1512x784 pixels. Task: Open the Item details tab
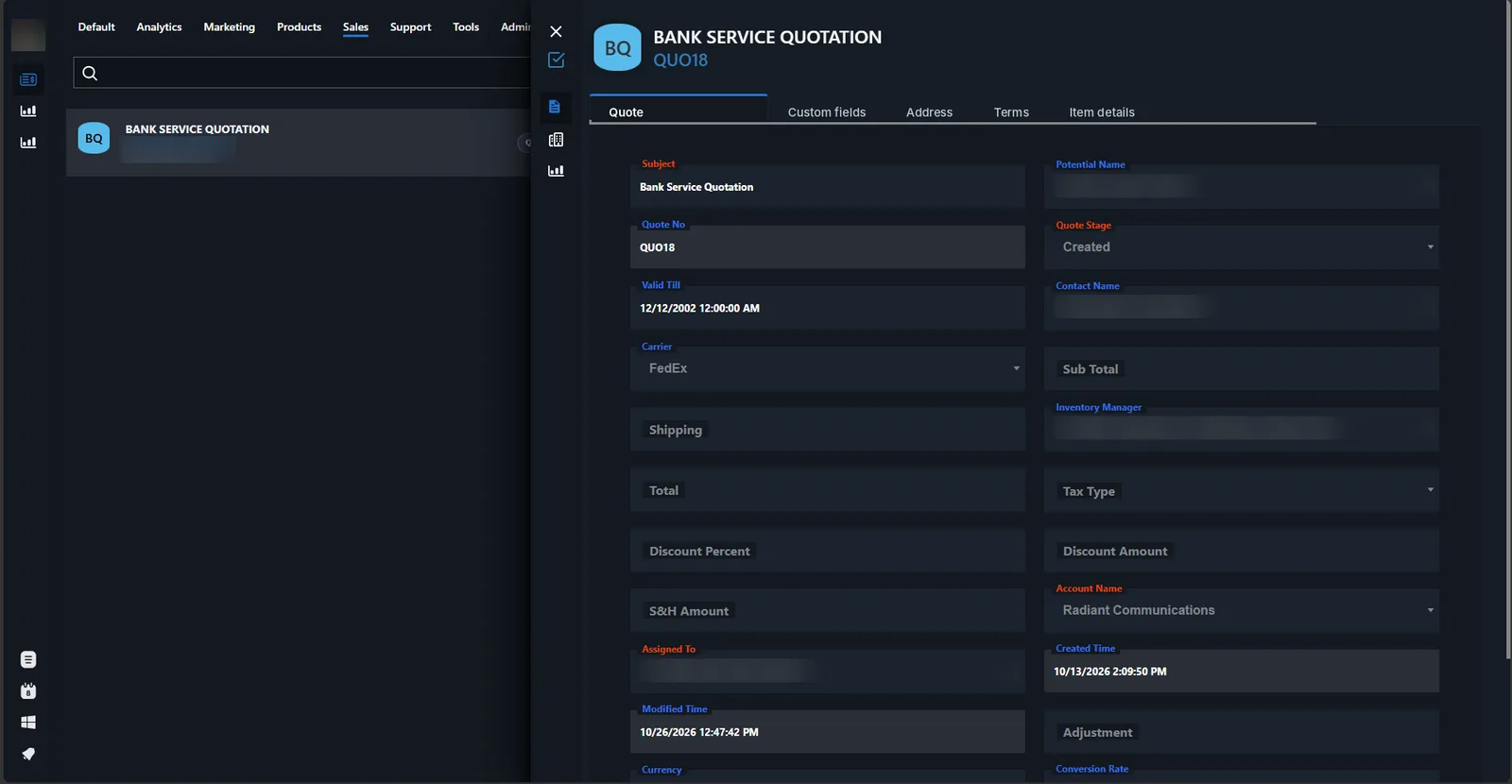tap(1102, 112)
